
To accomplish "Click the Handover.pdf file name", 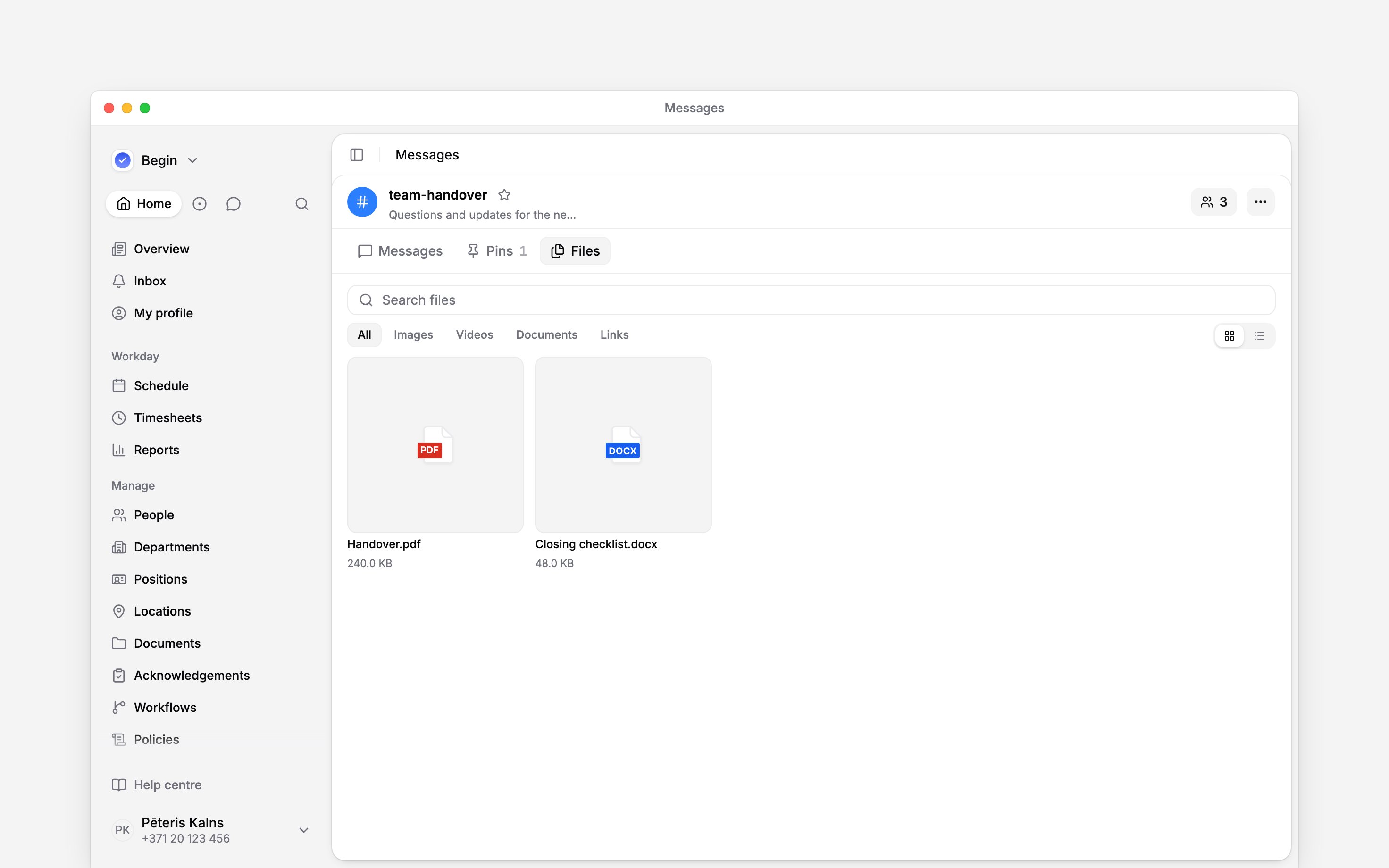I will pos(384,544).
